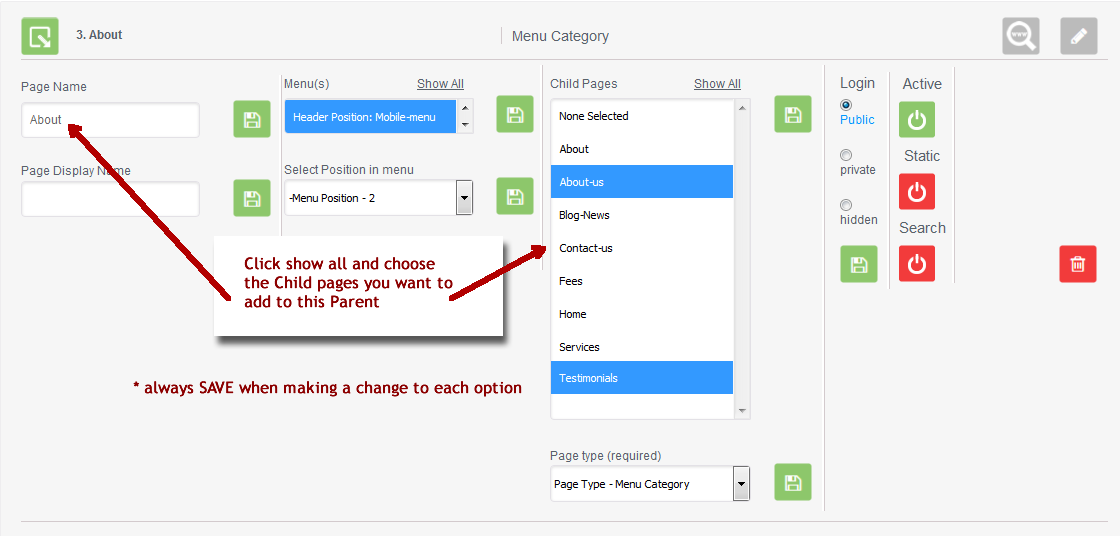Screen dimensions: 1120x536
Task: Save the Login visibility setting
Action: click(858, 264)
